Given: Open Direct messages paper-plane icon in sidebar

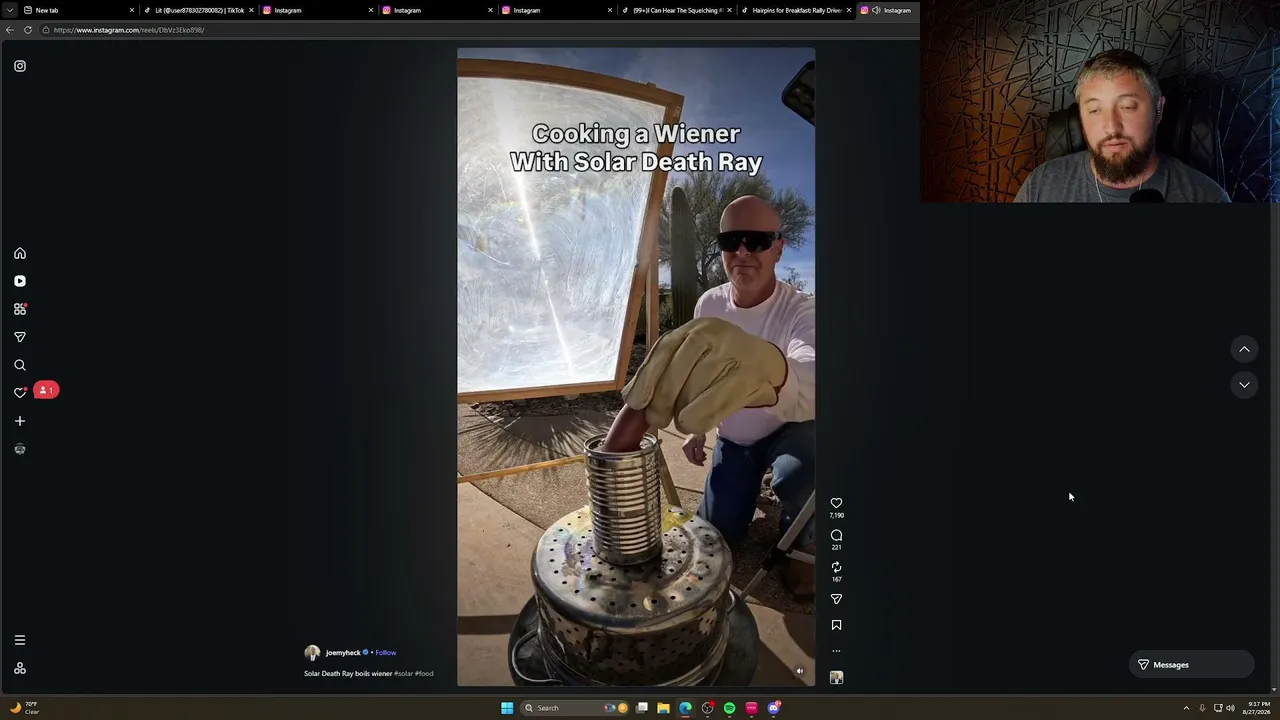Looking at the screenshot, I should point(20,337).
